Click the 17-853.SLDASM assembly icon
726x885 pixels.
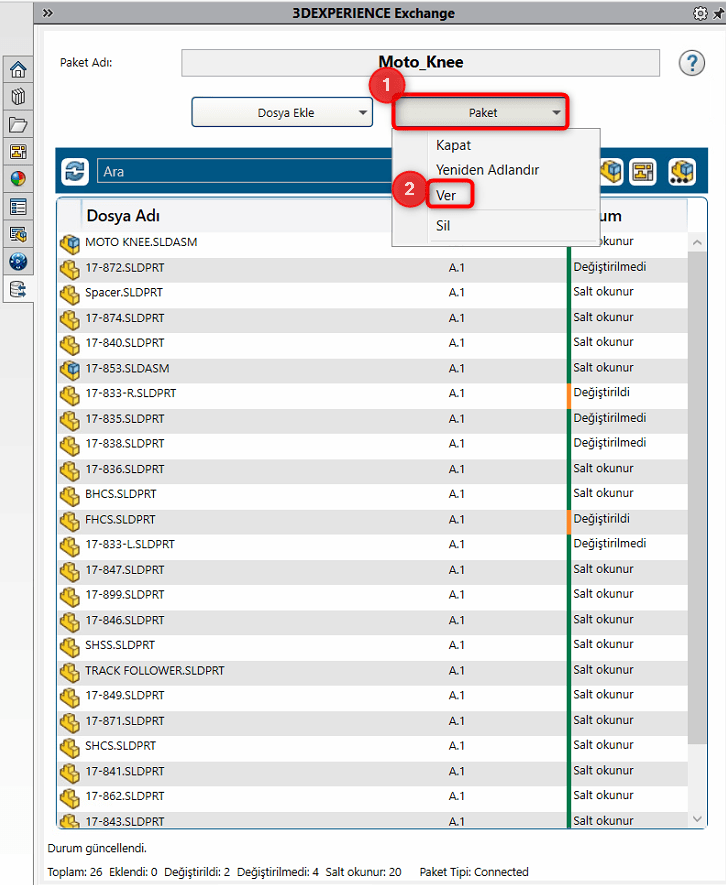pos(70,370)
